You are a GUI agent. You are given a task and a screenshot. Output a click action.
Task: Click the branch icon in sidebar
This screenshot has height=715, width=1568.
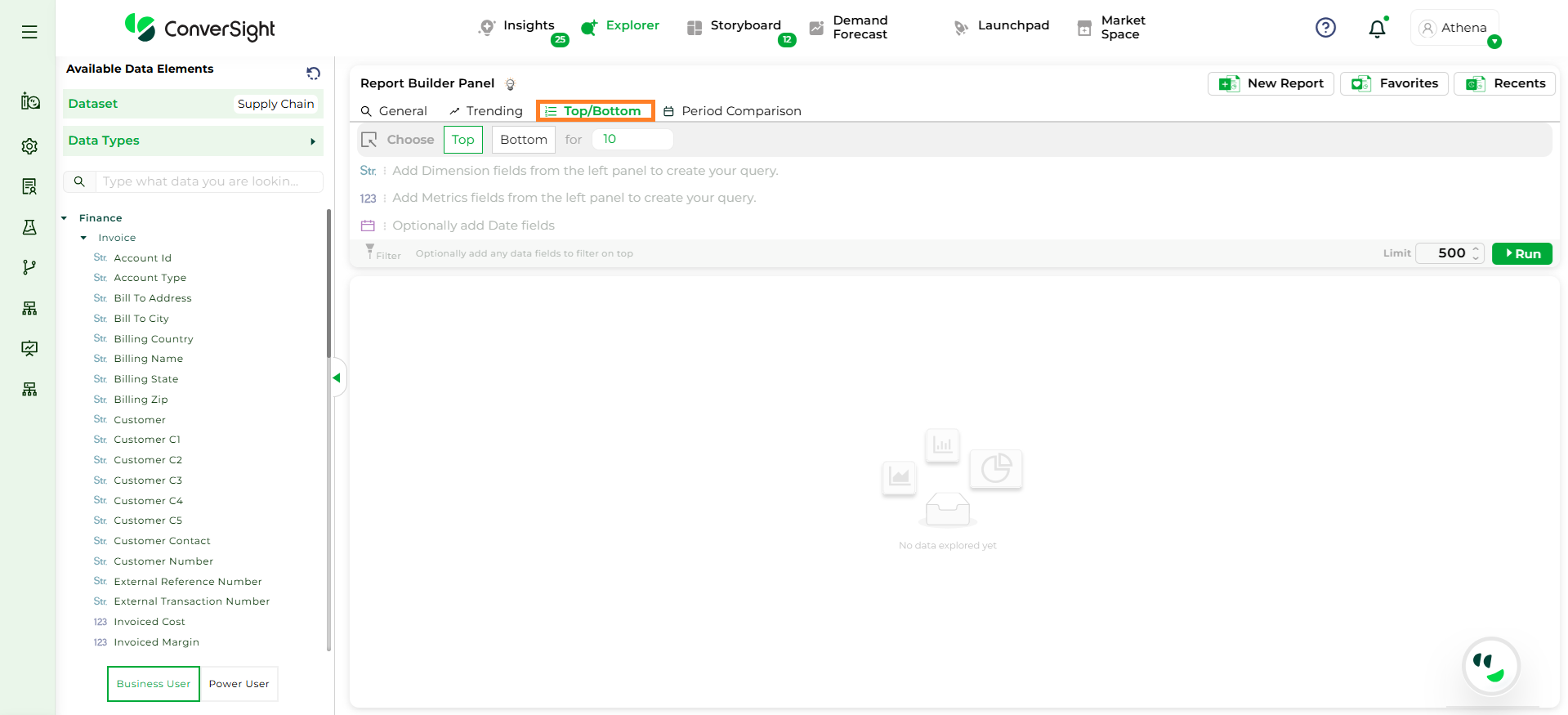tap(29, 267)
